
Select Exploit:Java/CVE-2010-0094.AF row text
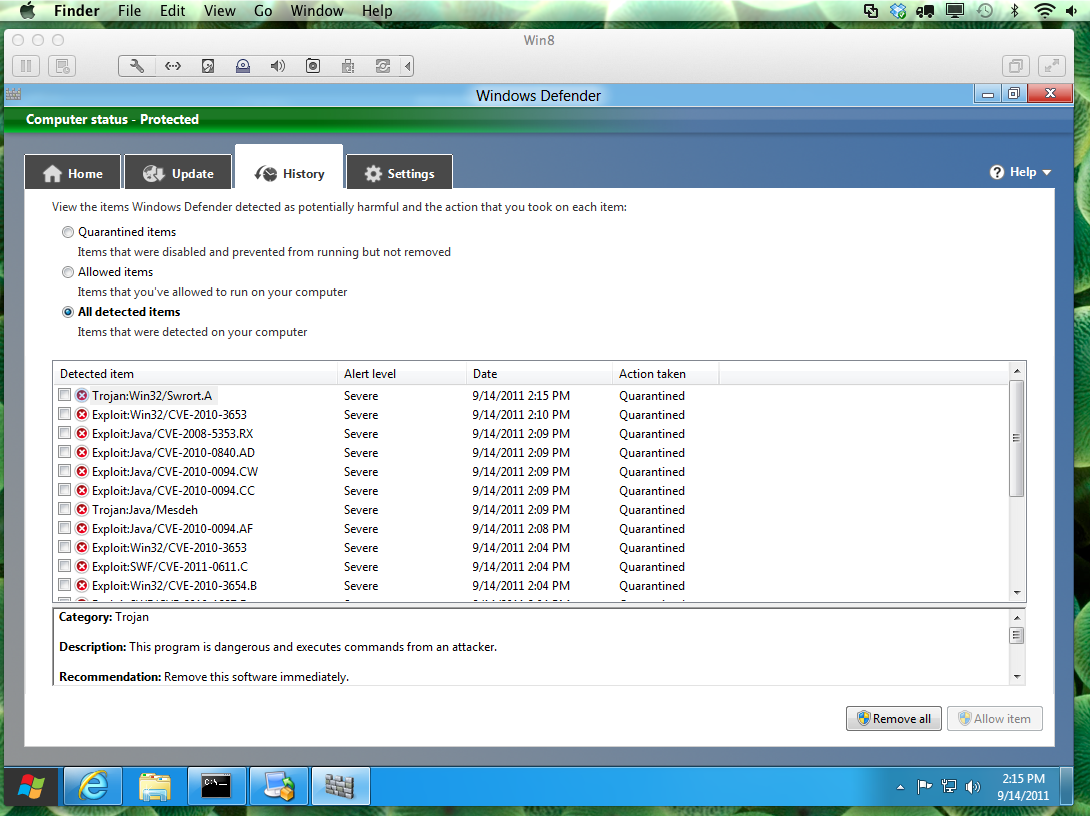(x=172, y=529)
